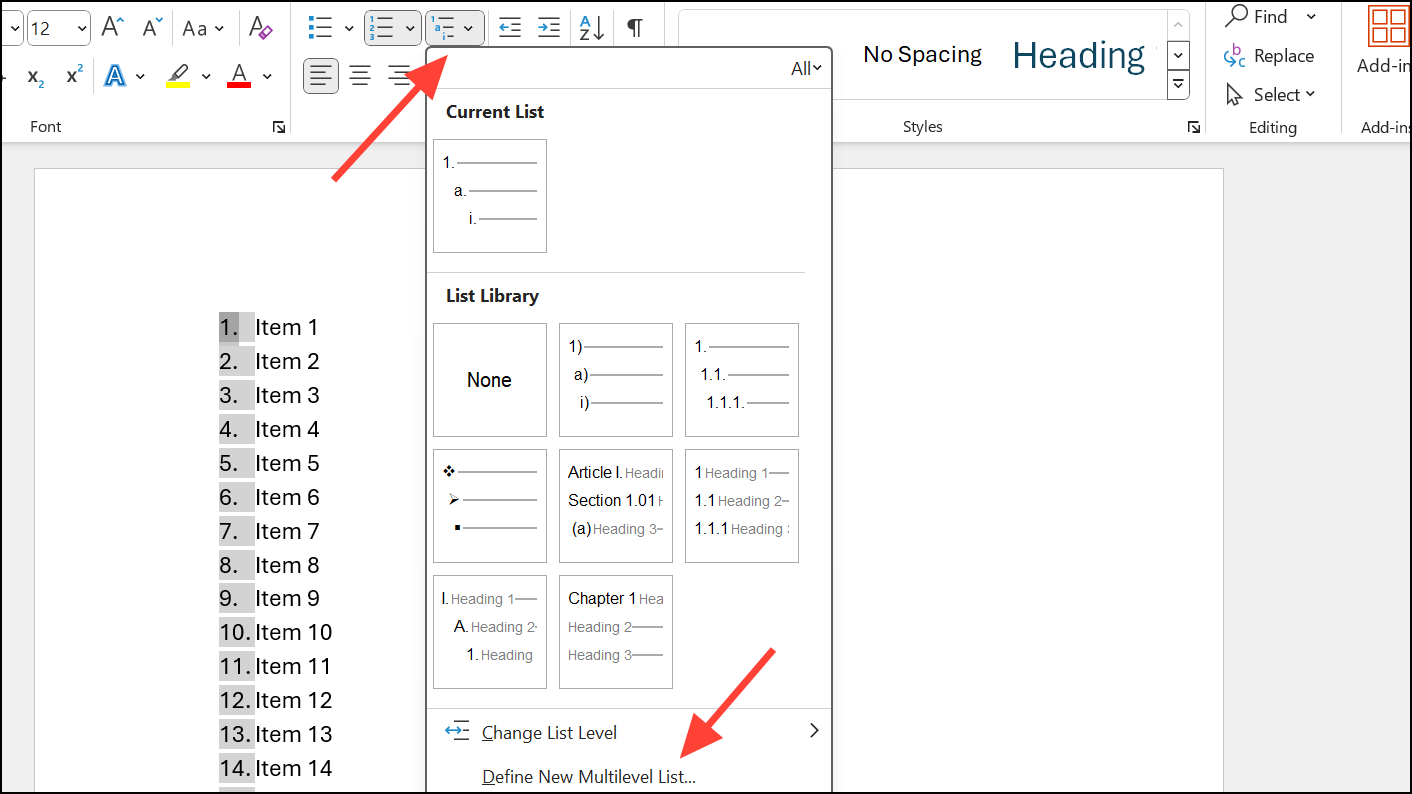Screen dimensions: 1412x794
Task: Click the Increase Indent icon
Action: coord(549,28)
